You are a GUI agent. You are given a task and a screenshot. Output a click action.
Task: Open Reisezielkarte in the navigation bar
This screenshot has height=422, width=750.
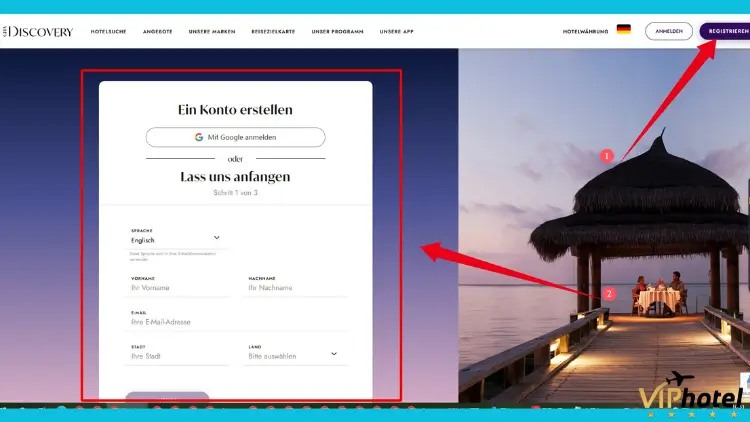(x=273, y=31)
